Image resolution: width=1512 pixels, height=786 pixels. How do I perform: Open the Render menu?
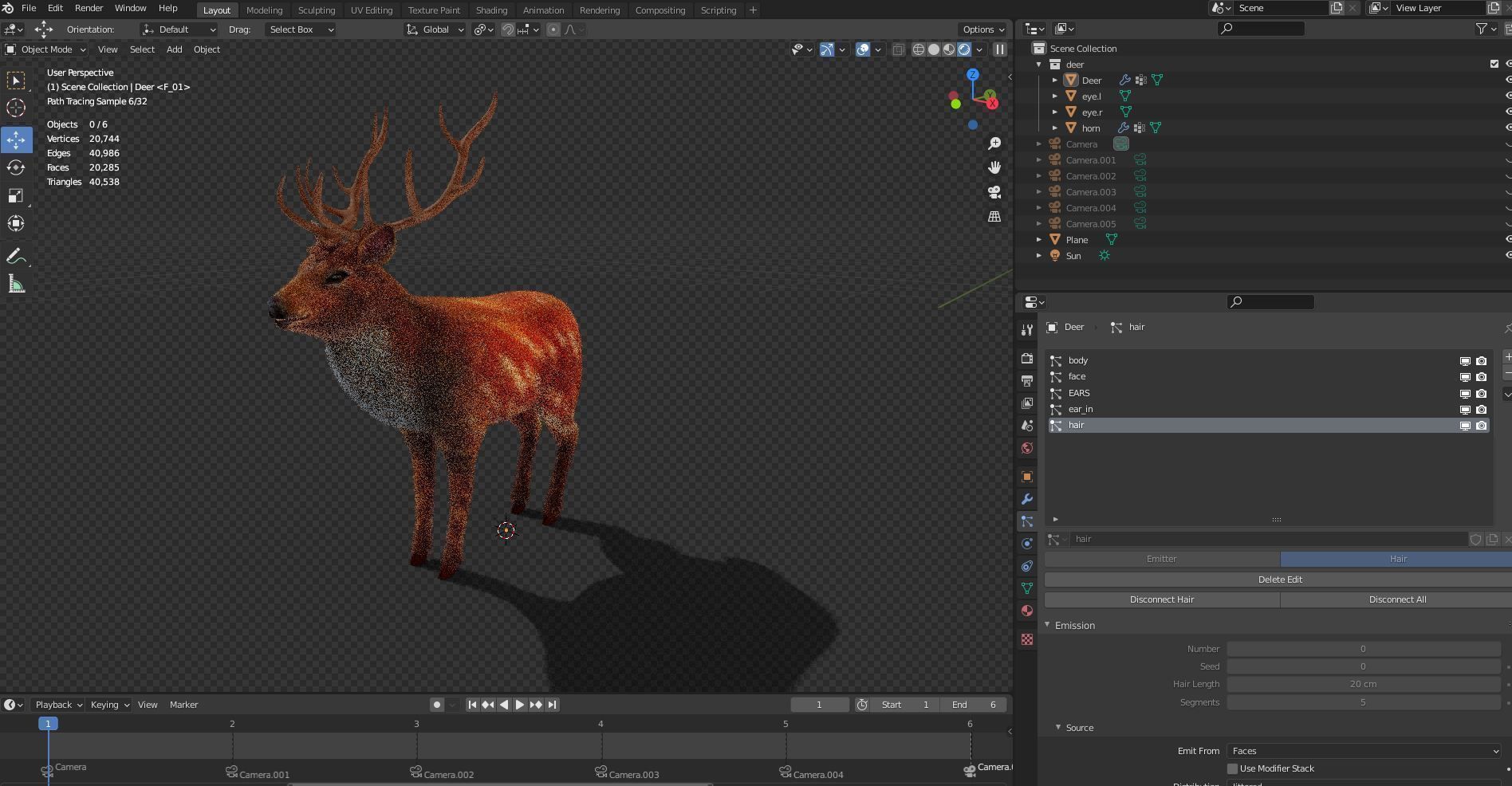(89, 8)
